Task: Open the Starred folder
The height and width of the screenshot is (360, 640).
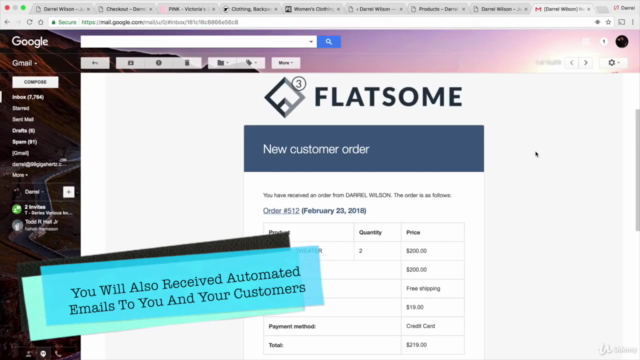Action: pyautogui.click(x=21, y=108)
